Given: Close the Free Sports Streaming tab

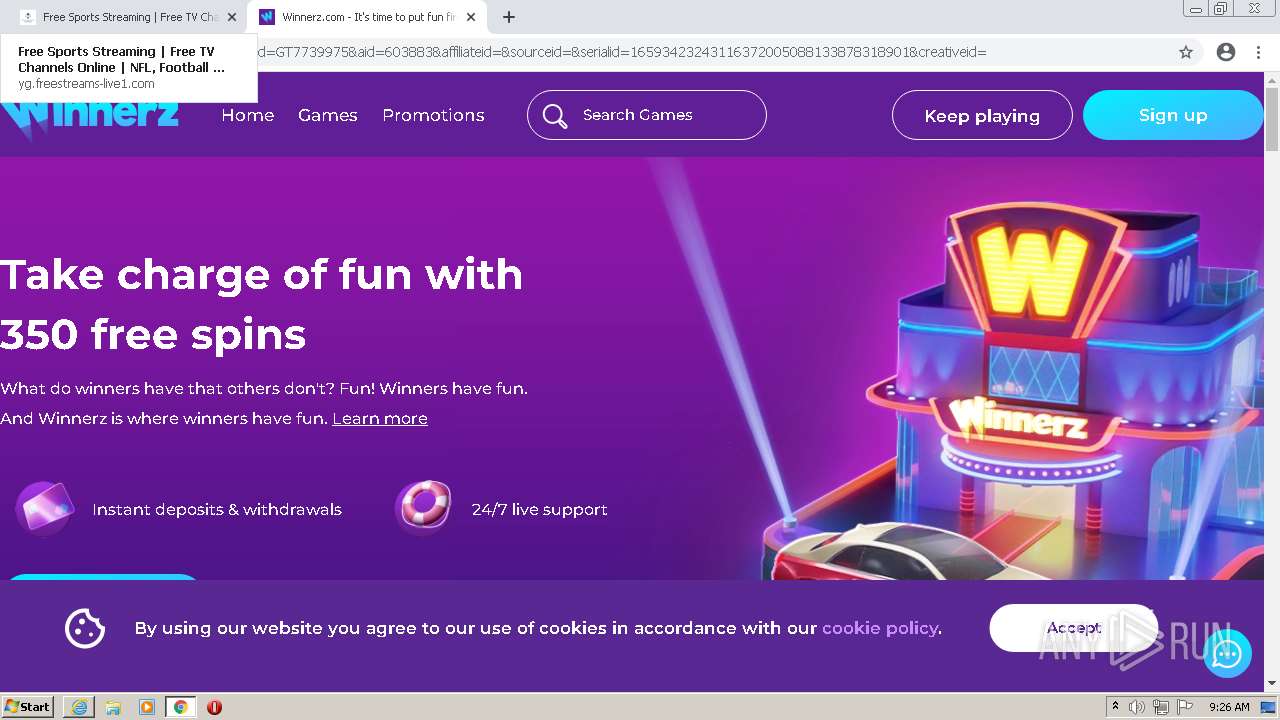Looking at the screenshot, I should coord(232,17).
